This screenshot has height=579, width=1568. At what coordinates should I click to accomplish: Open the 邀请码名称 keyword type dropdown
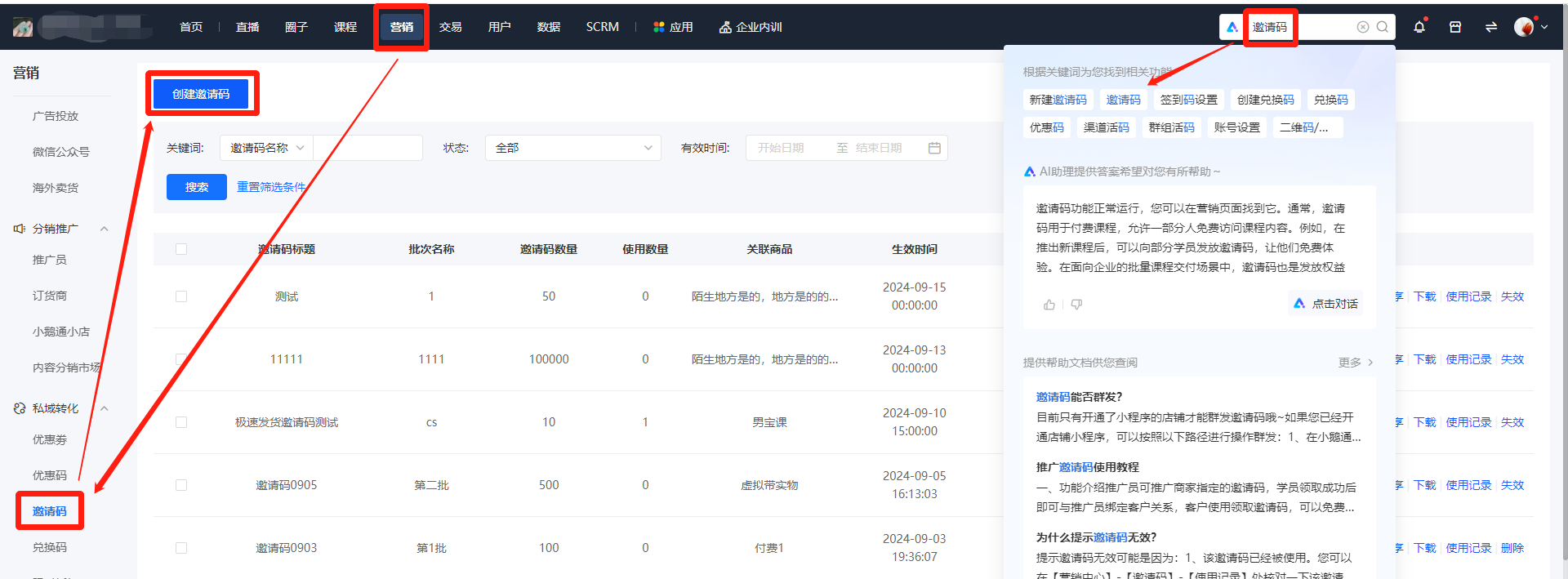click(x=266, y=148)
